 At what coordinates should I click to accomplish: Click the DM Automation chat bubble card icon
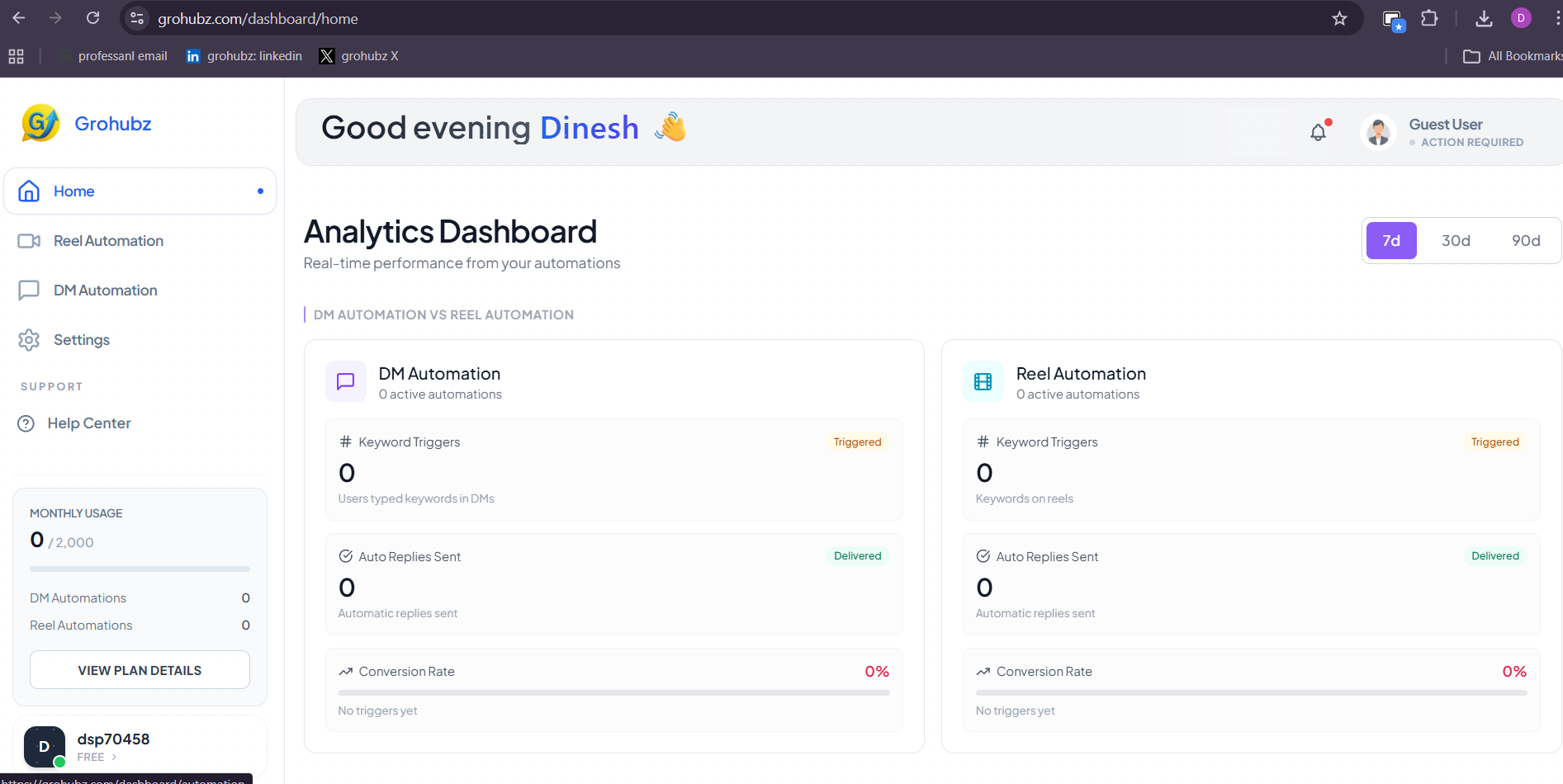pos(346,381)
